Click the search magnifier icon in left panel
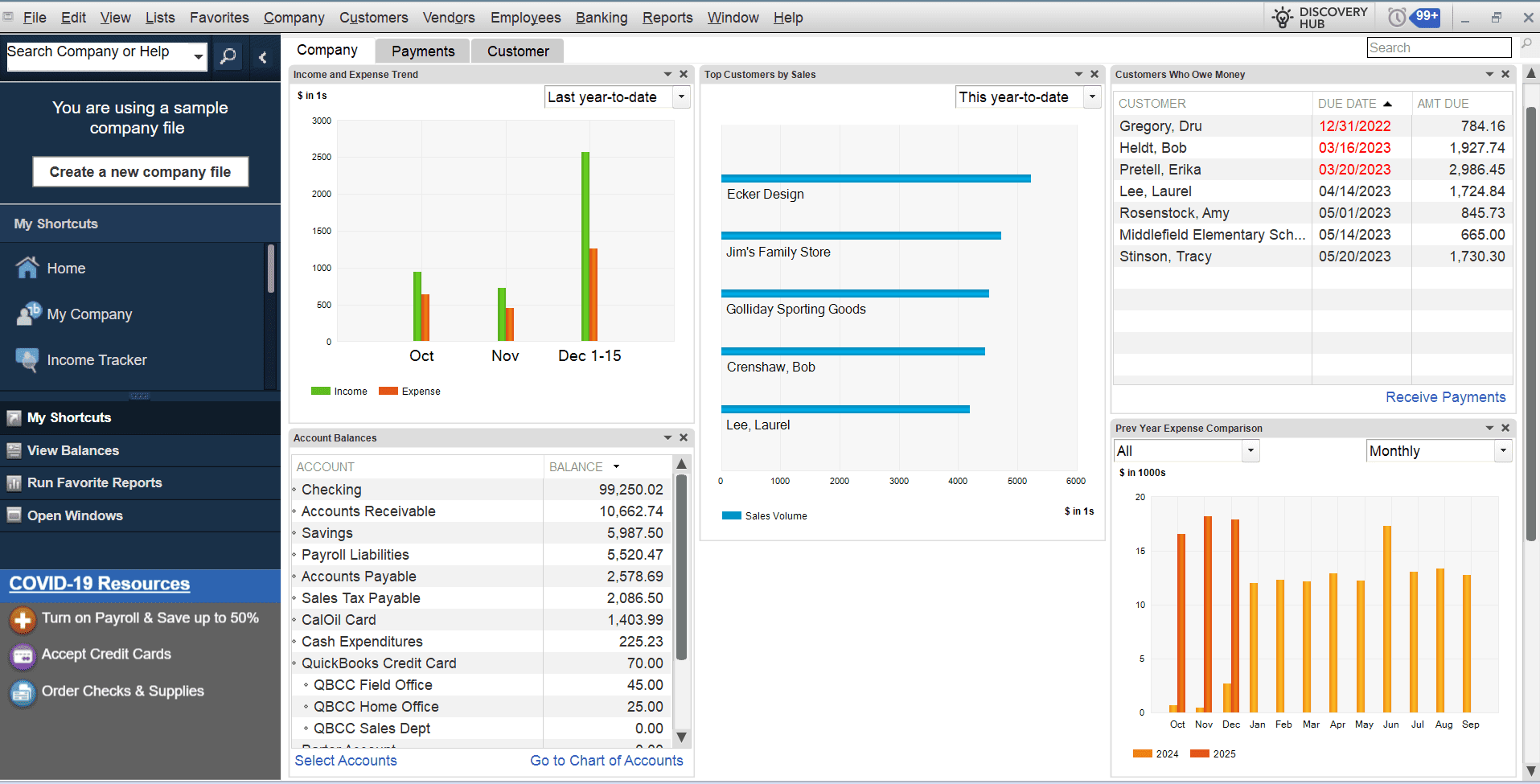Viewport: 1540px width, 784px height. 228,56
